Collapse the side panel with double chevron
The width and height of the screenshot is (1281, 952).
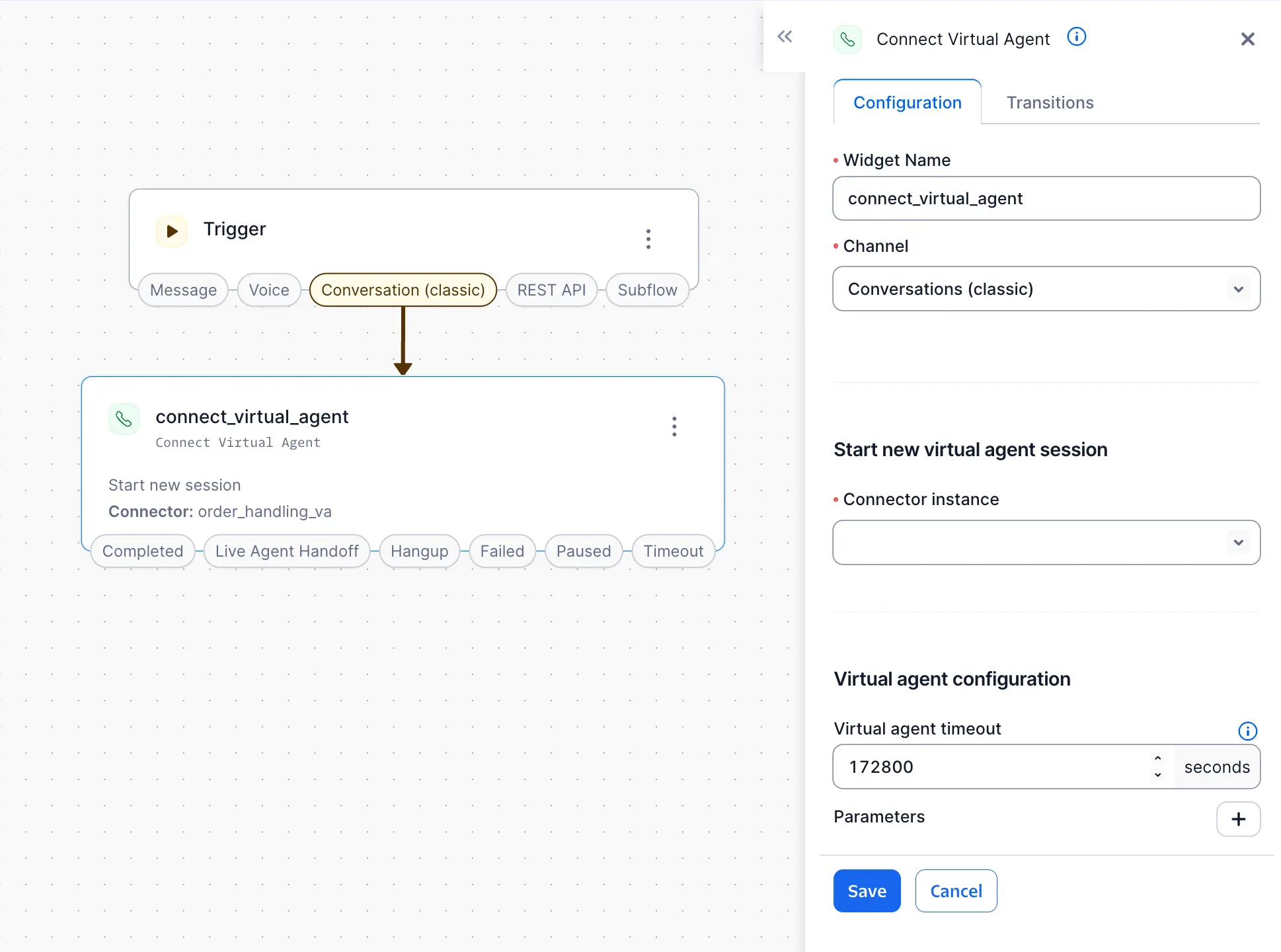click(x=785, y=37)
